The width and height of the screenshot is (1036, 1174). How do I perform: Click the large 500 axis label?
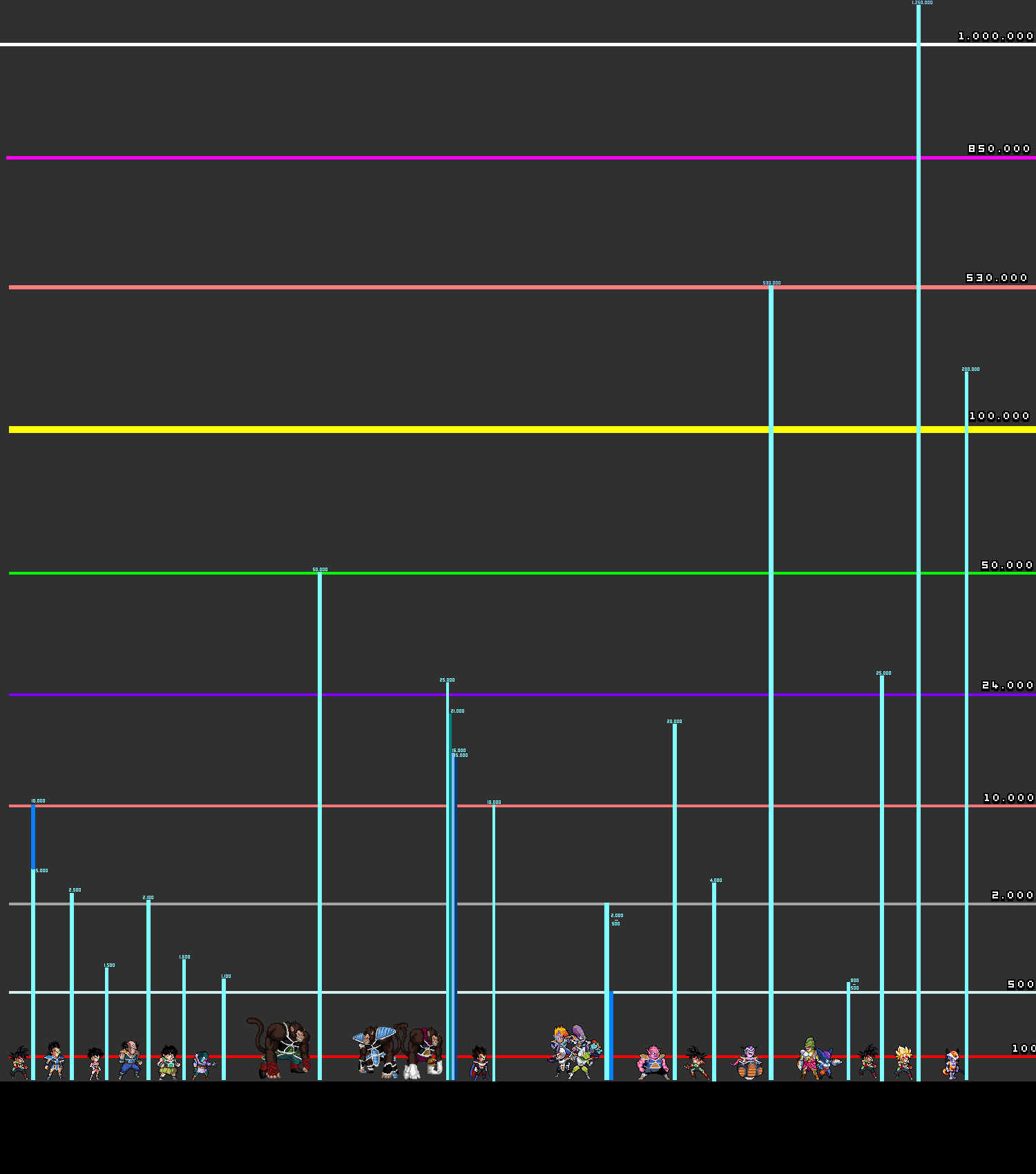(1021, 984)
